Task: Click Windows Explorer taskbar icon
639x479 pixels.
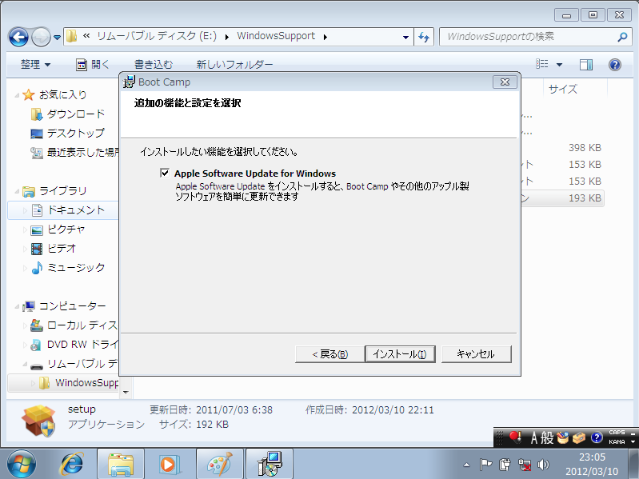Action: (121, 464)
